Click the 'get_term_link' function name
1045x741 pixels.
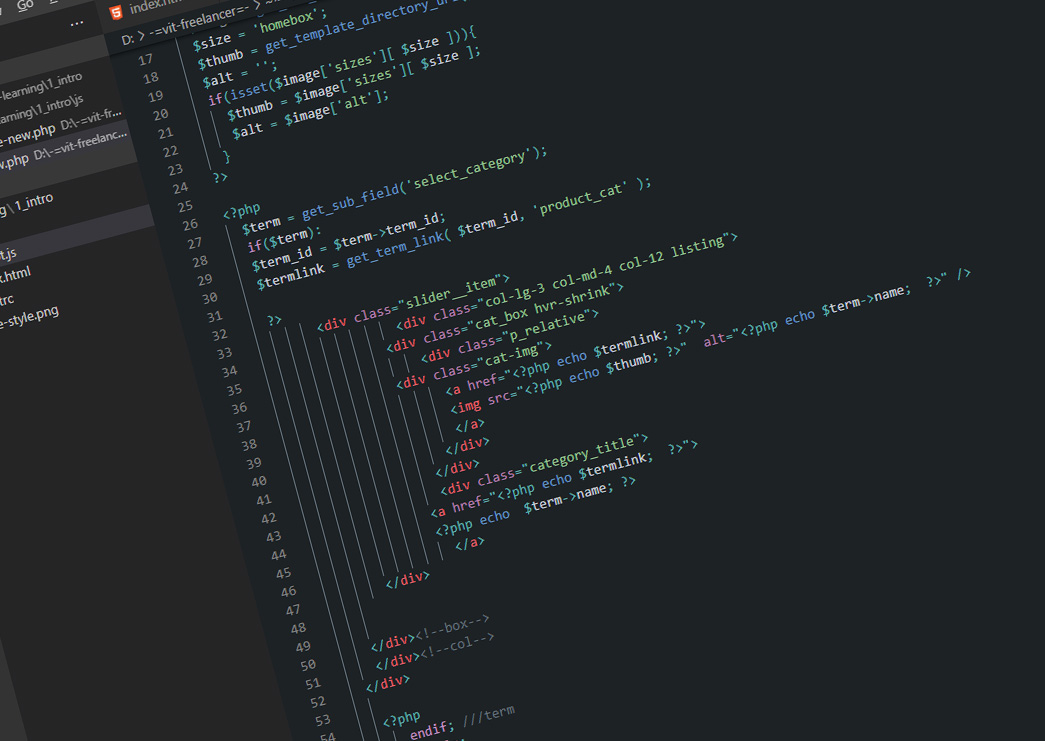[395, 248]
